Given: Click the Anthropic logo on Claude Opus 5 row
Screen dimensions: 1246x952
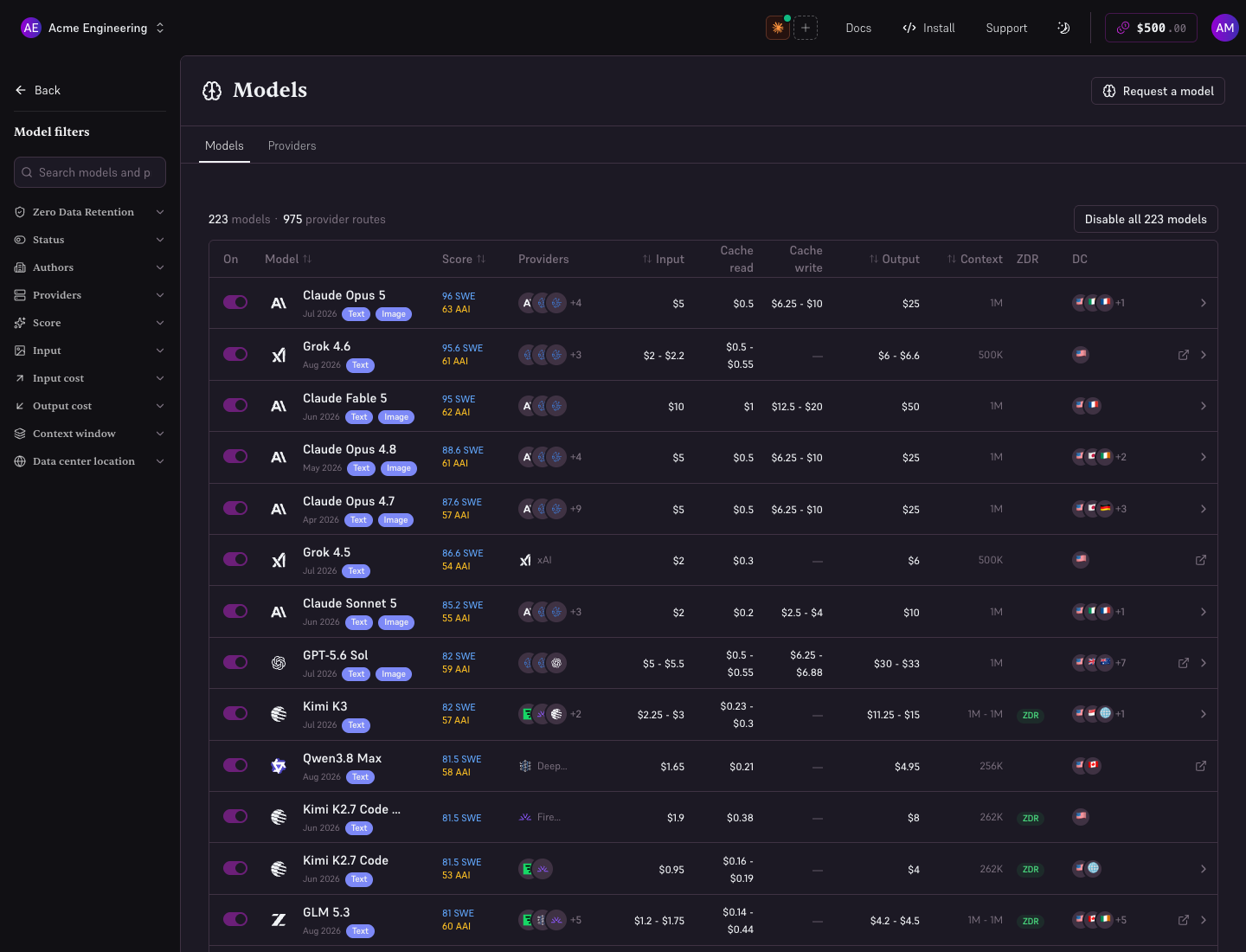Looking at the screenshot, I should click(279, 303).
